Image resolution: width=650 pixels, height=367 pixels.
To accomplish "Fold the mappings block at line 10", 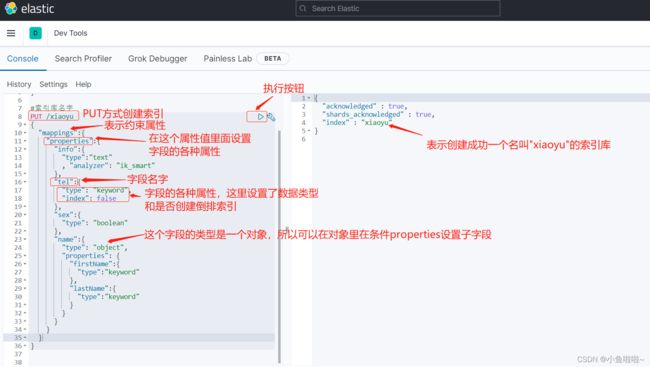I will 25,133.
